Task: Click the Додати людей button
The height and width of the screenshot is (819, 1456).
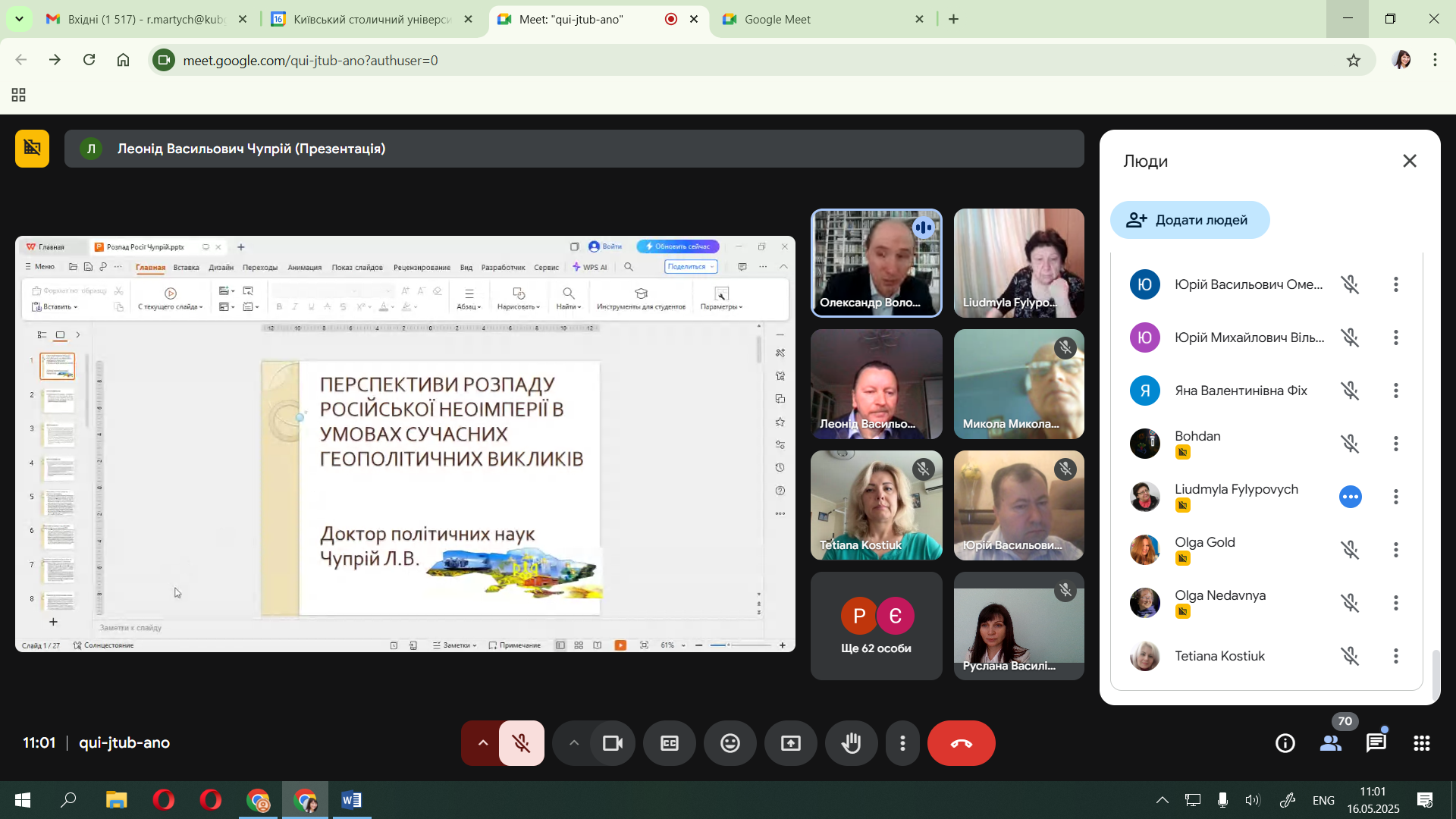Action: tap(1189, 220)
